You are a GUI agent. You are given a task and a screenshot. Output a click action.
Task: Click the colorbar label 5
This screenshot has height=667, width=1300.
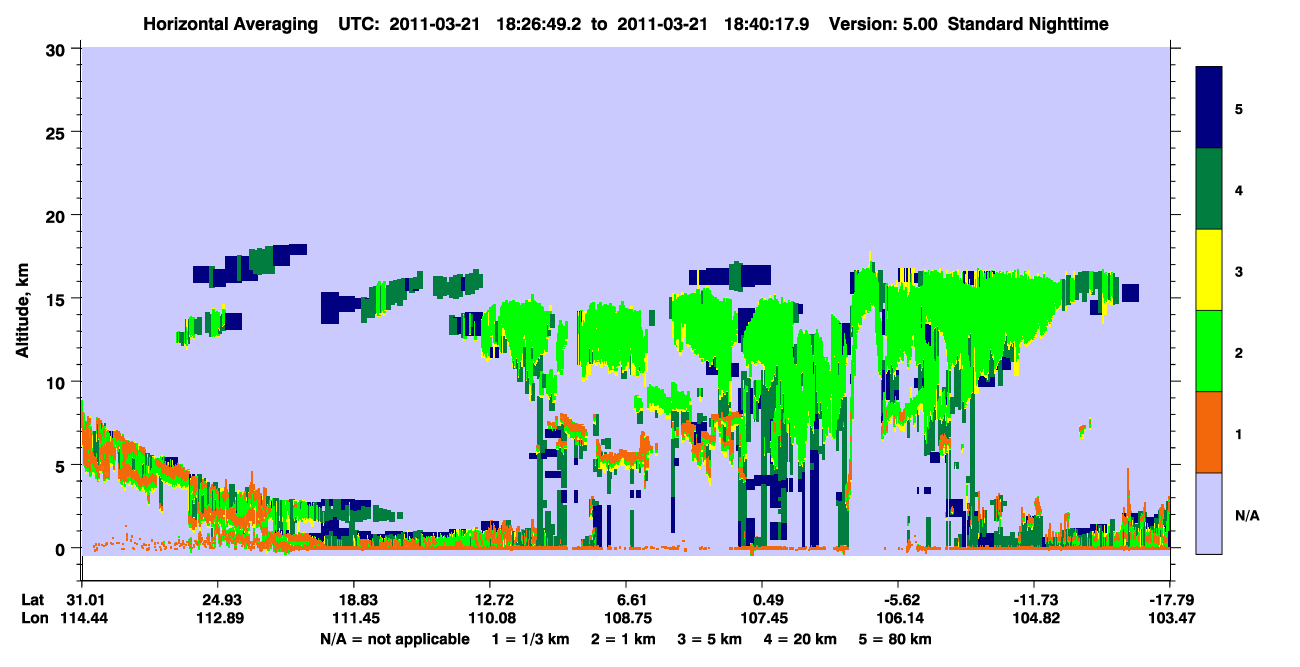1239,108
